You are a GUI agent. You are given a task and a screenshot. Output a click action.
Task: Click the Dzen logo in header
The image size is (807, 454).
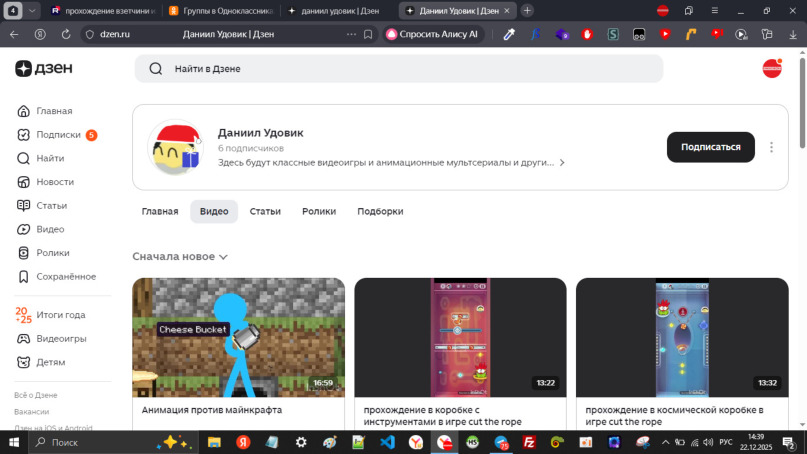click(43, 69)
